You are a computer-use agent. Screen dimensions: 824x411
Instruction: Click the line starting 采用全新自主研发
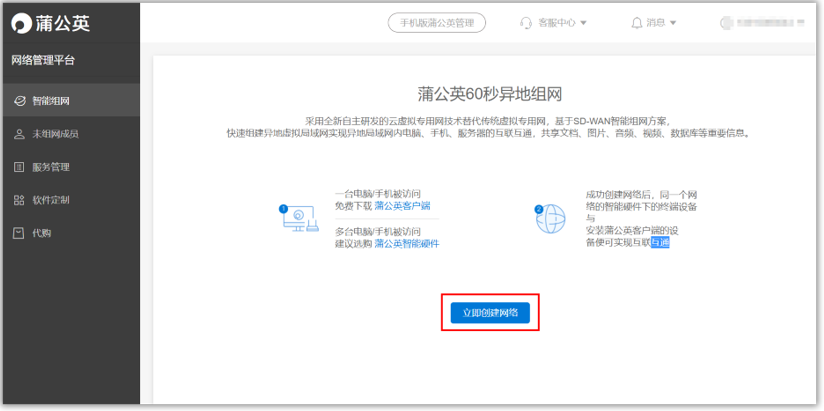click(489, 121)
